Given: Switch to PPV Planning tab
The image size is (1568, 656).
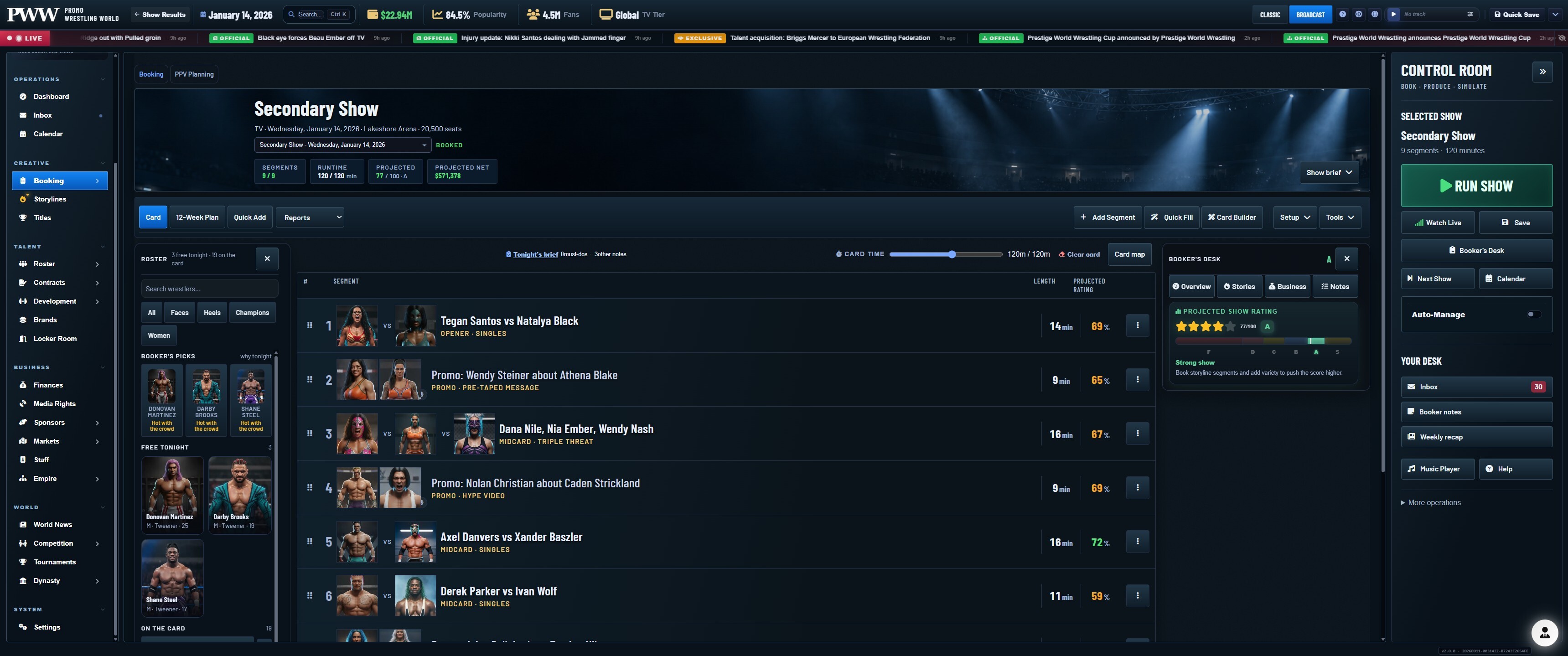Looking at the screenshot, I should coord(194,74).
